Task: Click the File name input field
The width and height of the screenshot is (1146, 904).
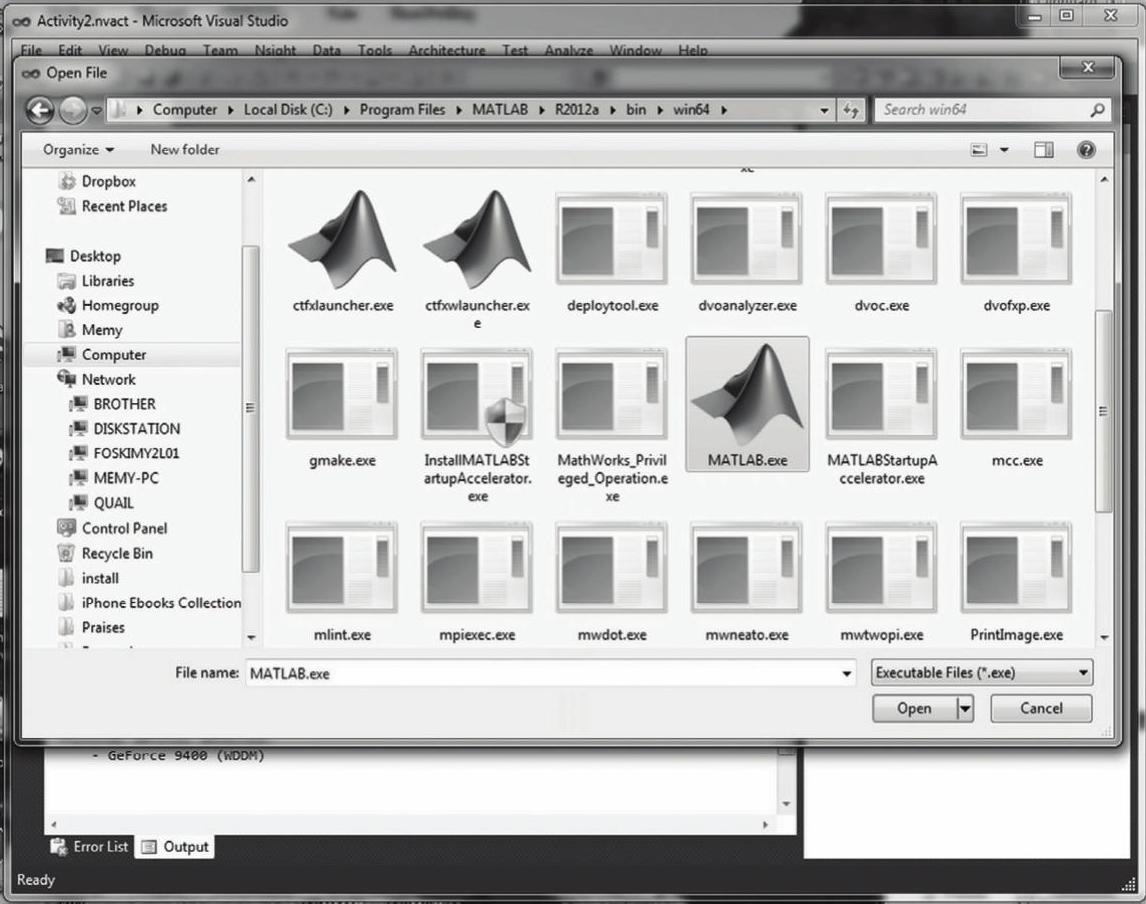Action: [543, 673]
